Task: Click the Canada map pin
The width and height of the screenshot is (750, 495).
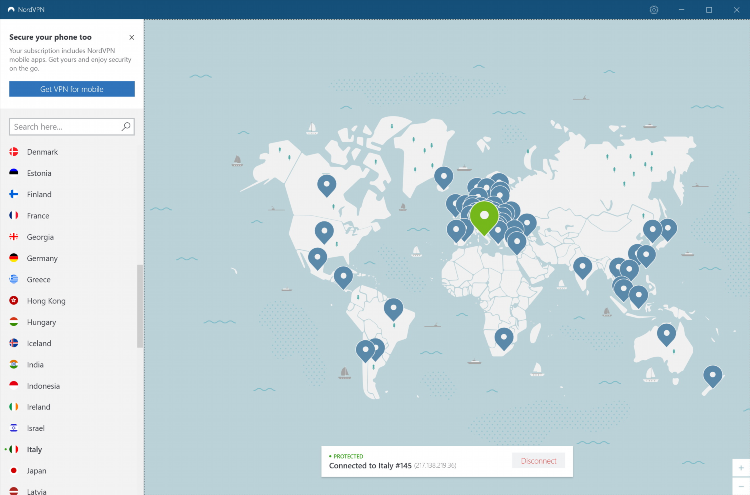Action: pyautogui.click(x=327, y=185)
